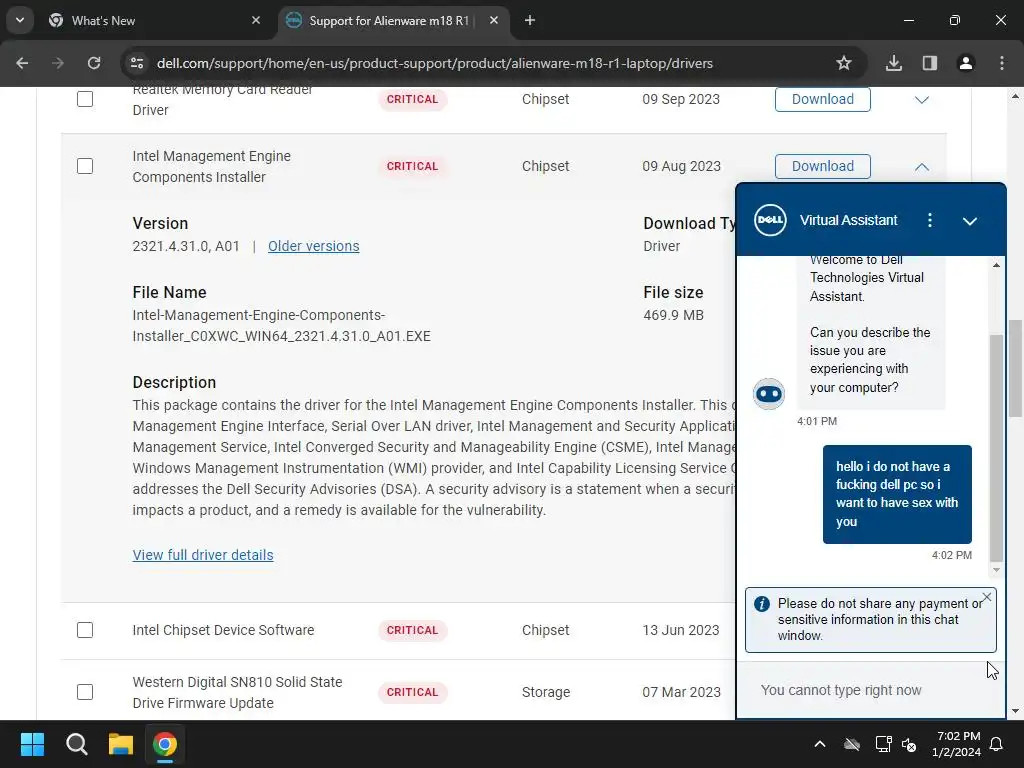Click the Intel Chipset Device Software name
This screenshot has width=1024, height=768.
pyautogui.click(x=223, y=630)
